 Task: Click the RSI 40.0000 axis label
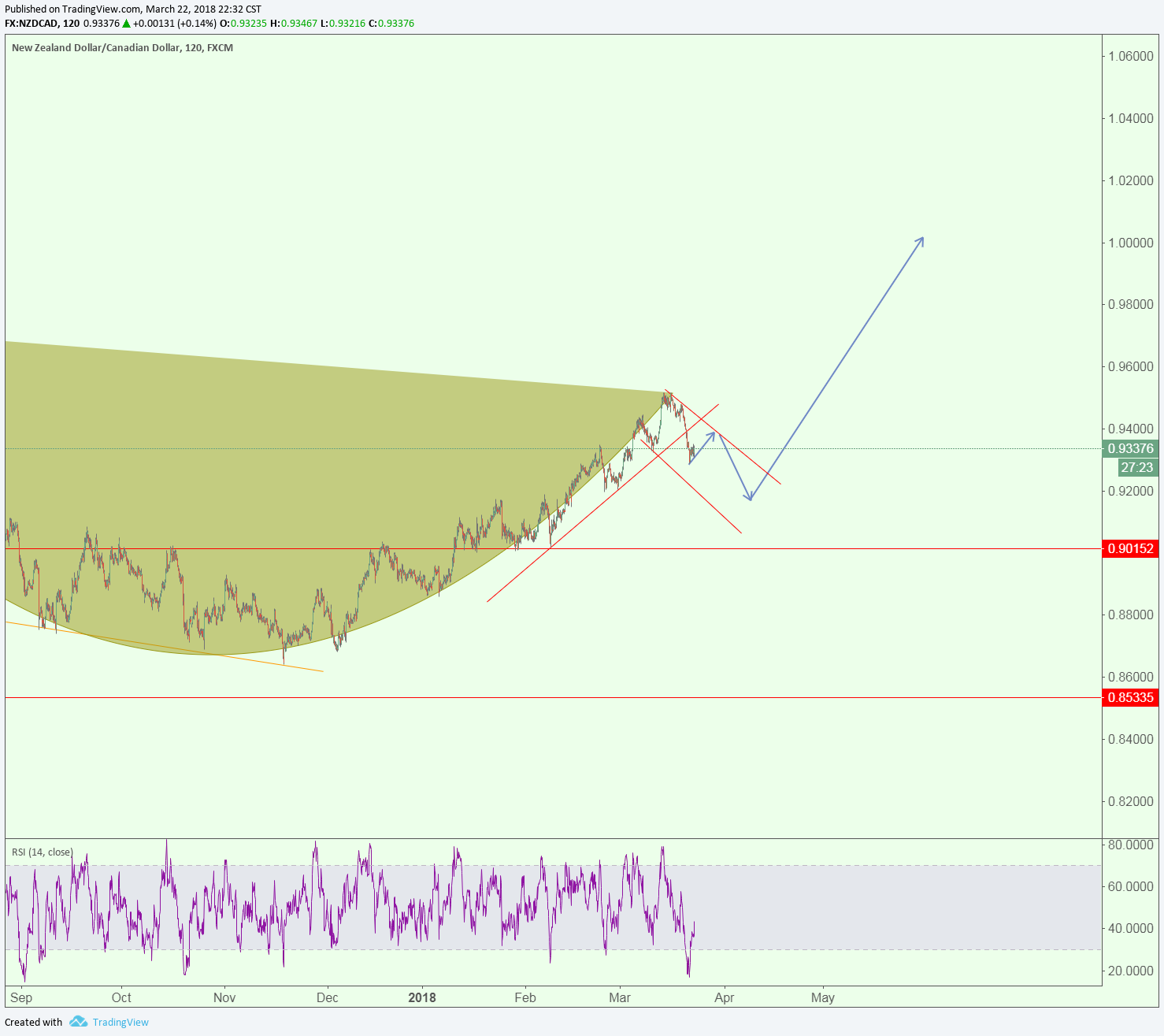(x=1131, y=928)
